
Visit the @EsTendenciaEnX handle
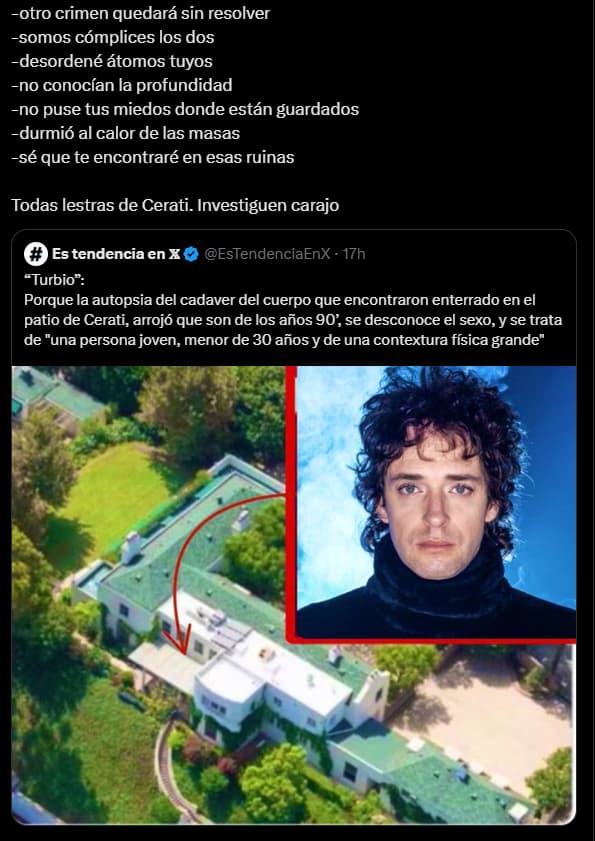[267, 254]
